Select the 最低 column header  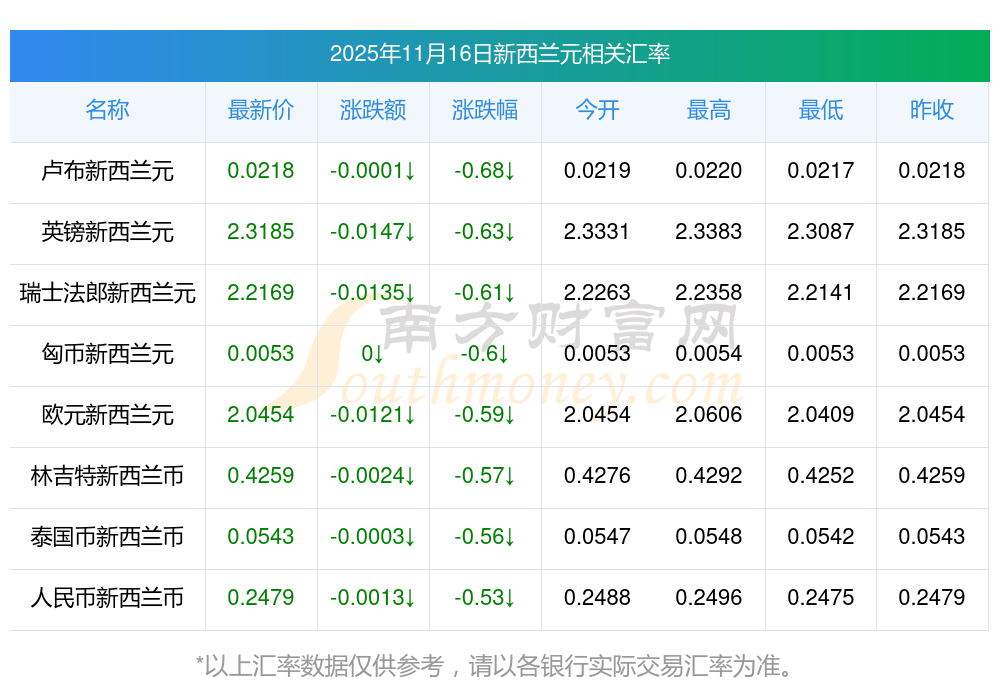pos(820,110)
